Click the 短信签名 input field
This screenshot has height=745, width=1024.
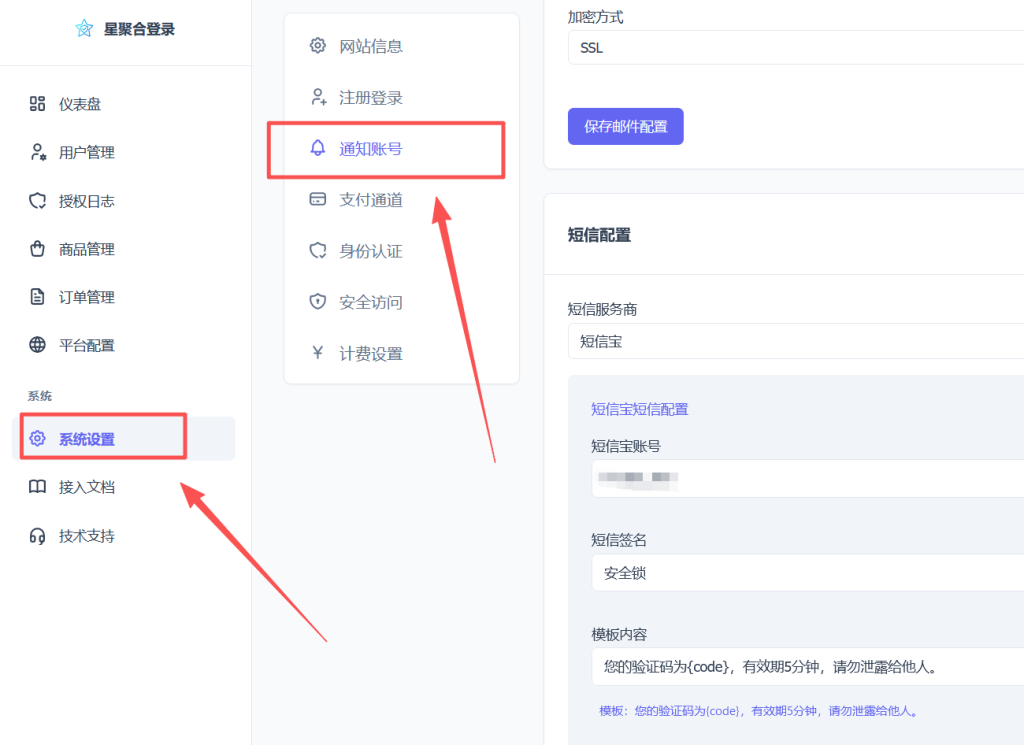click(x=806, y=573)
